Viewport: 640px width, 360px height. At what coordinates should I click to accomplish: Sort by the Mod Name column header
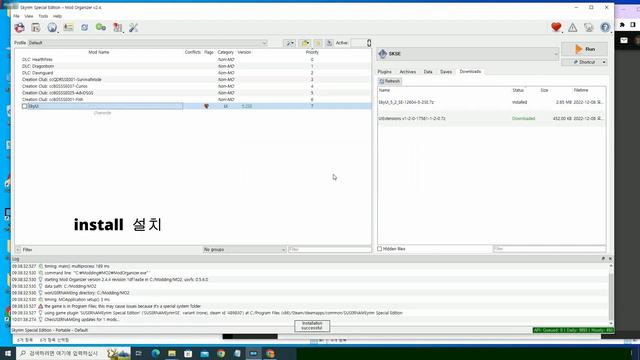99,52
